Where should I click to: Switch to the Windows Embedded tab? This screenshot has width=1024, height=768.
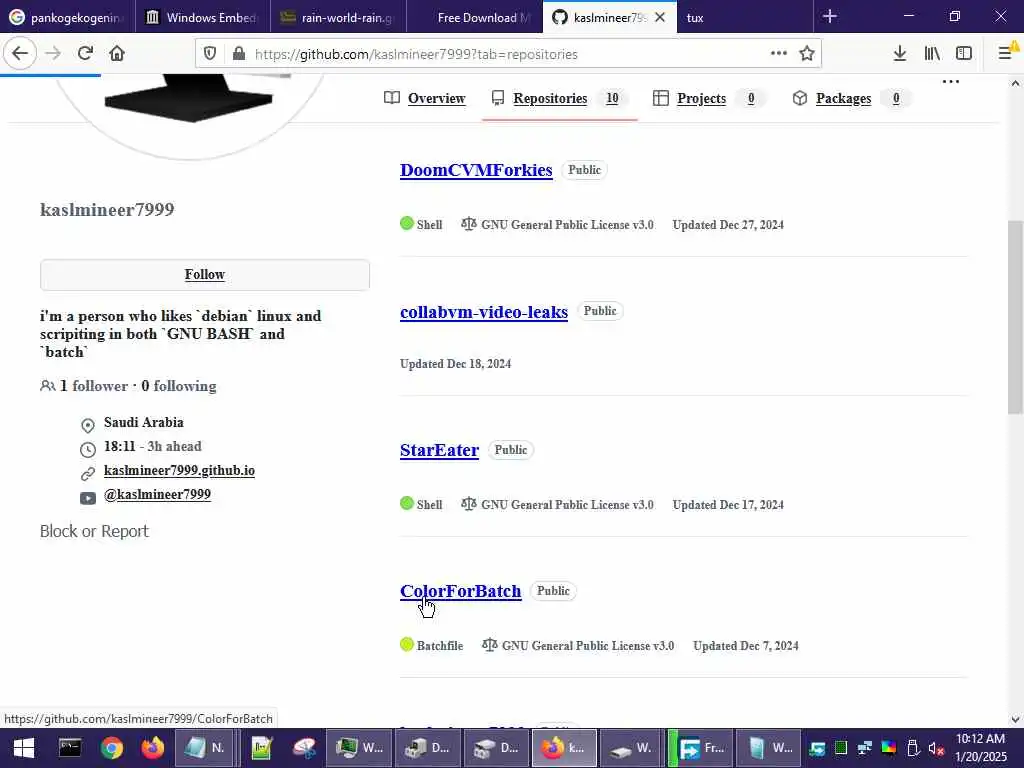pyautogui.click(x=202, y=18)
